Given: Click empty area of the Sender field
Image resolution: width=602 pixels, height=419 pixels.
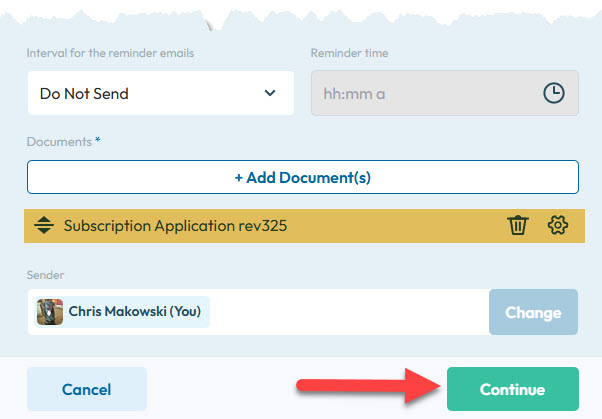Looking at the screenshot, I should (350, 312).
